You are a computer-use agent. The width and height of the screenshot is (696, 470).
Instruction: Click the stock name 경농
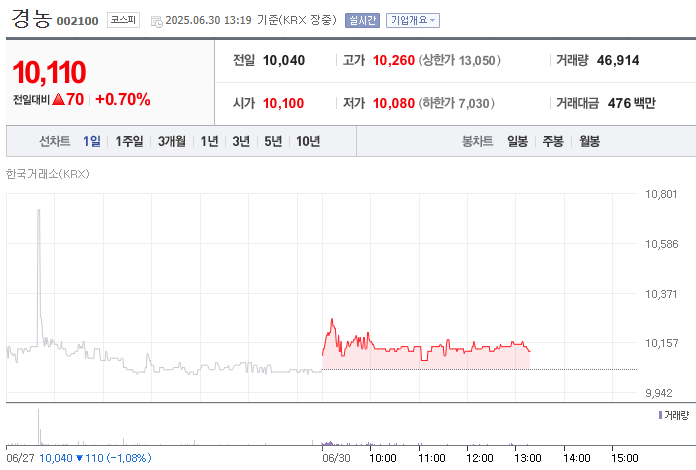31,19
